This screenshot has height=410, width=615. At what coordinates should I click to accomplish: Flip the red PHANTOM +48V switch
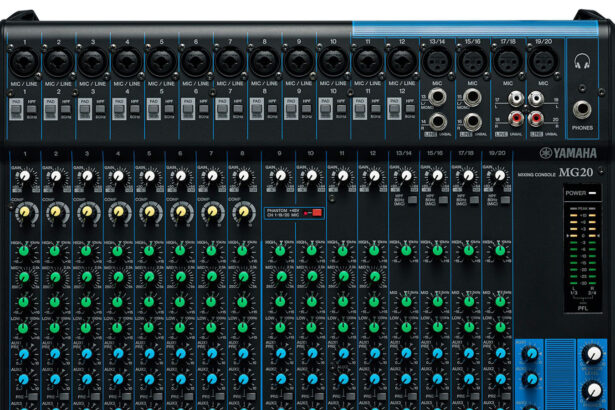315,213
